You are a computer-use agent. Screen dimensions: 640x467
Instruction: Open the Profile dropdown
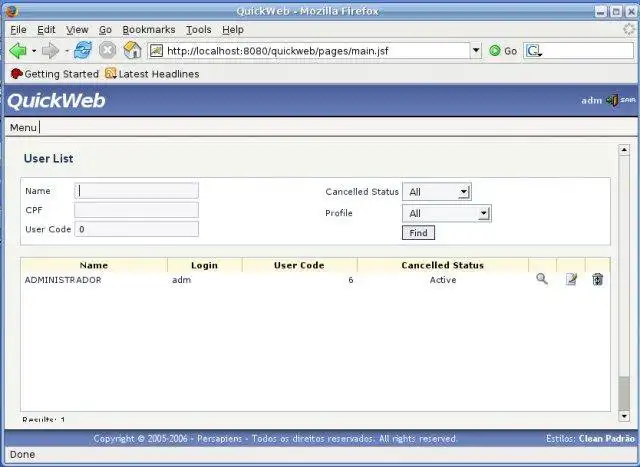pyautogui.click(x=447, y=213)
